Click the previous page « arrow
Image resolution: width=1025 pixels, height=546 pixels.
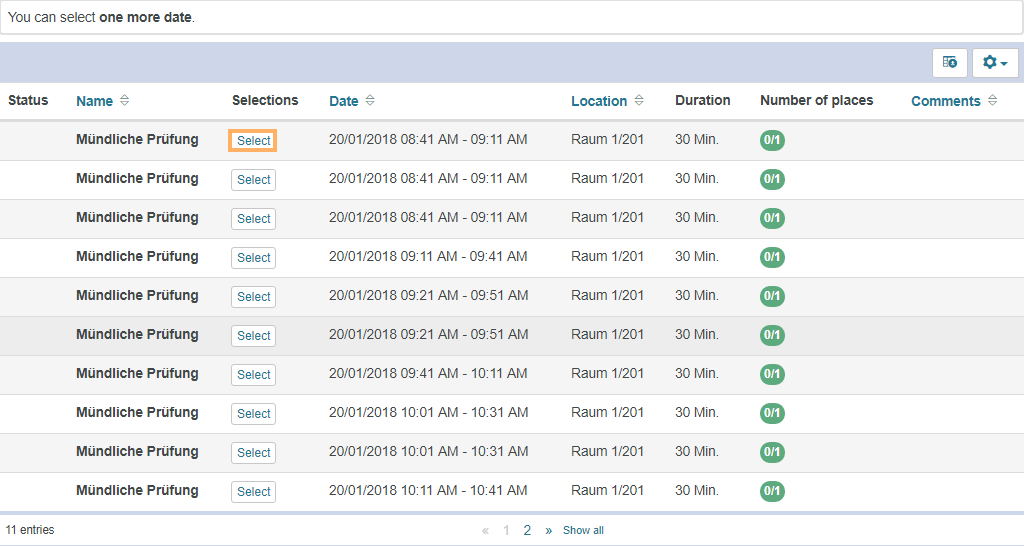pos(486,531)
